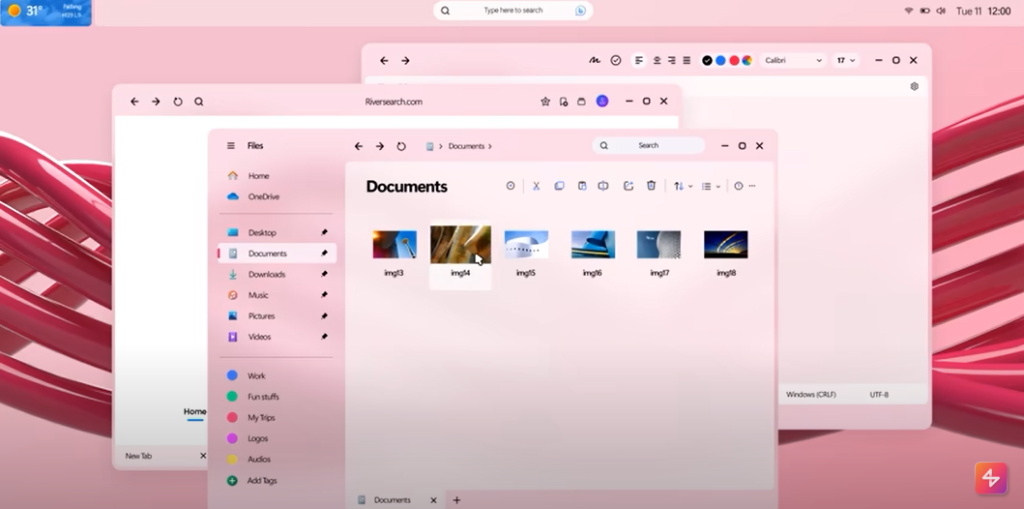
Task: Click the browser wallet icon near profile avatar
Action: point(581,101)
